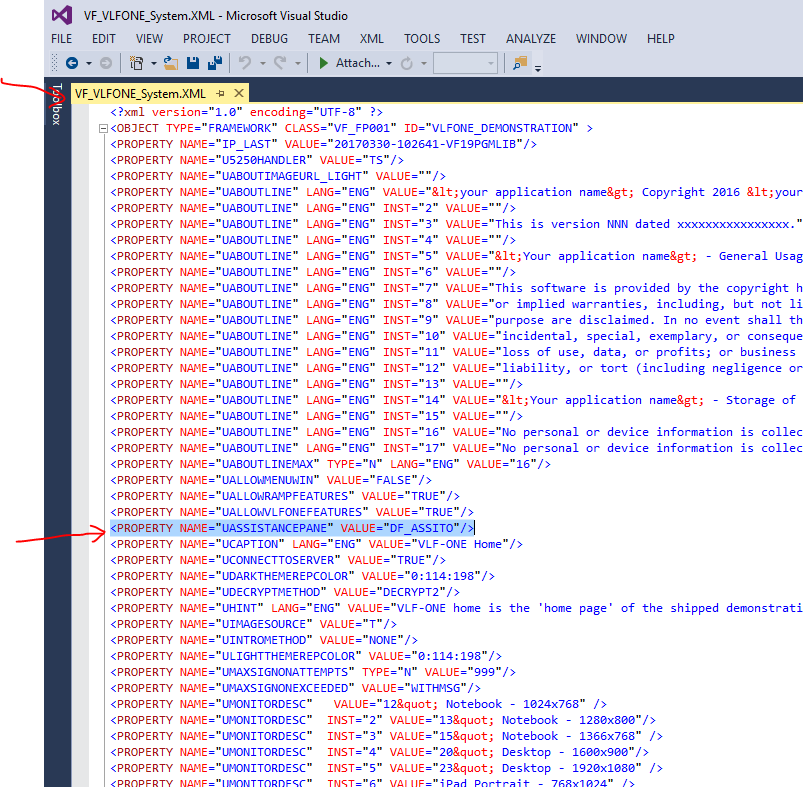Open the FILE menu
The image size is (803, 787).
click(x=61, y=39)
